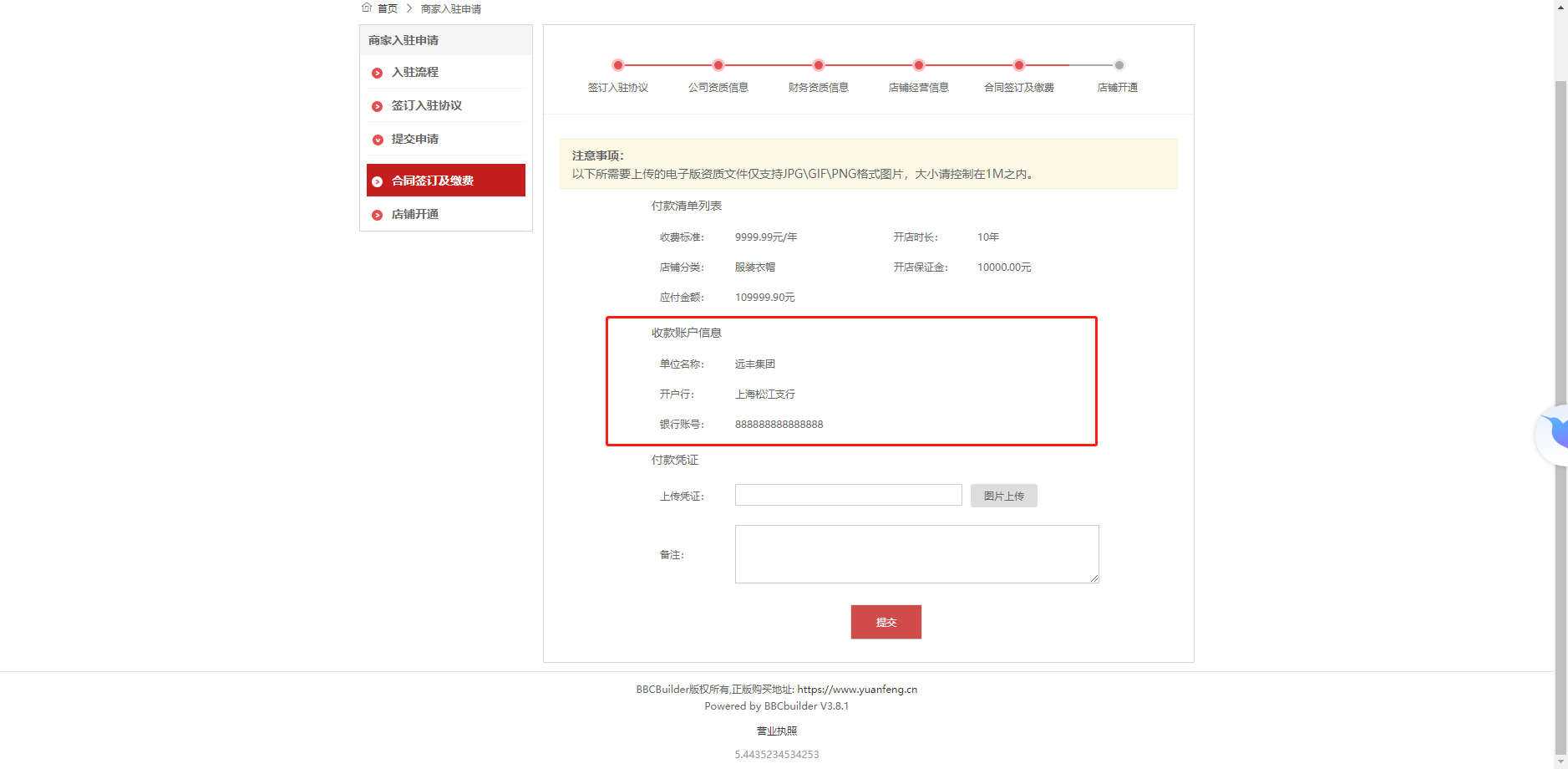The image size is (1568, 769).
Task: Click 收款账户信息 section heading
Action: click(687, 333)
